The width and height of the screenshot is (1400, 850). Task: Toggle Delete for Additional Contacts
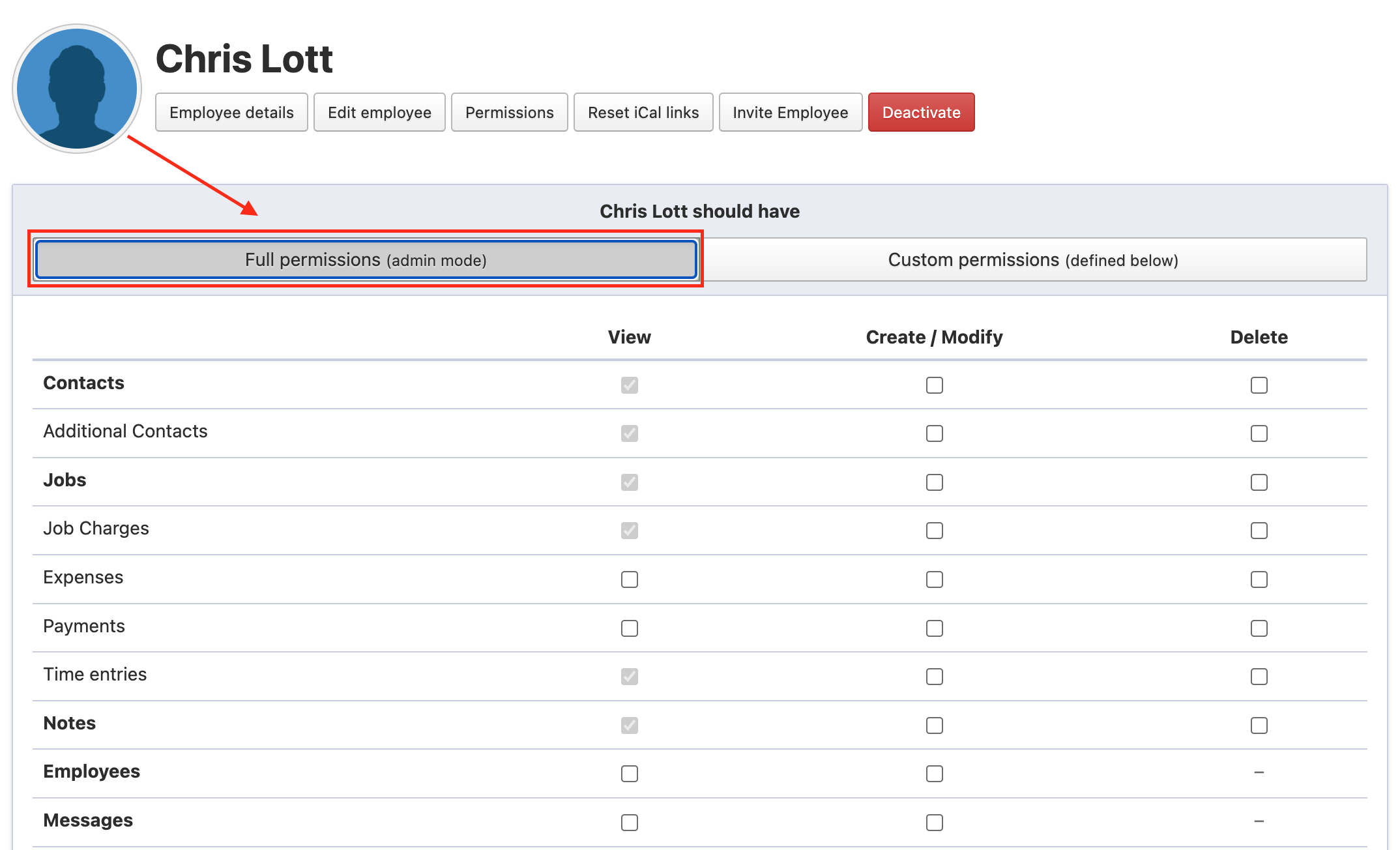1259,433
